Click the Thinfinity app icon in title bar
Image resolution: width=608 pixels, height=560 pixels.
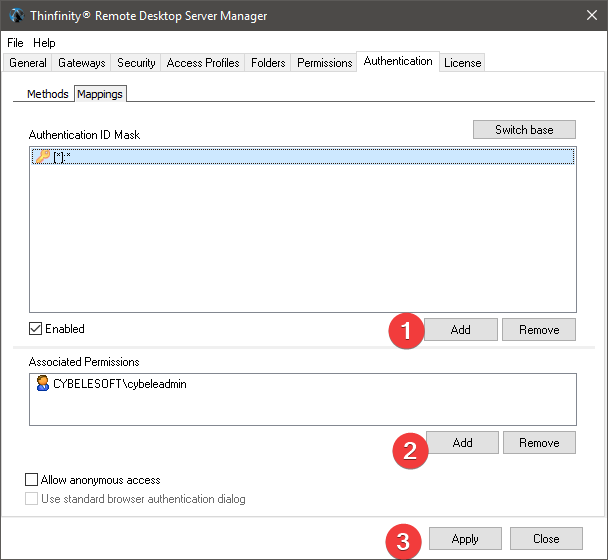15,17
